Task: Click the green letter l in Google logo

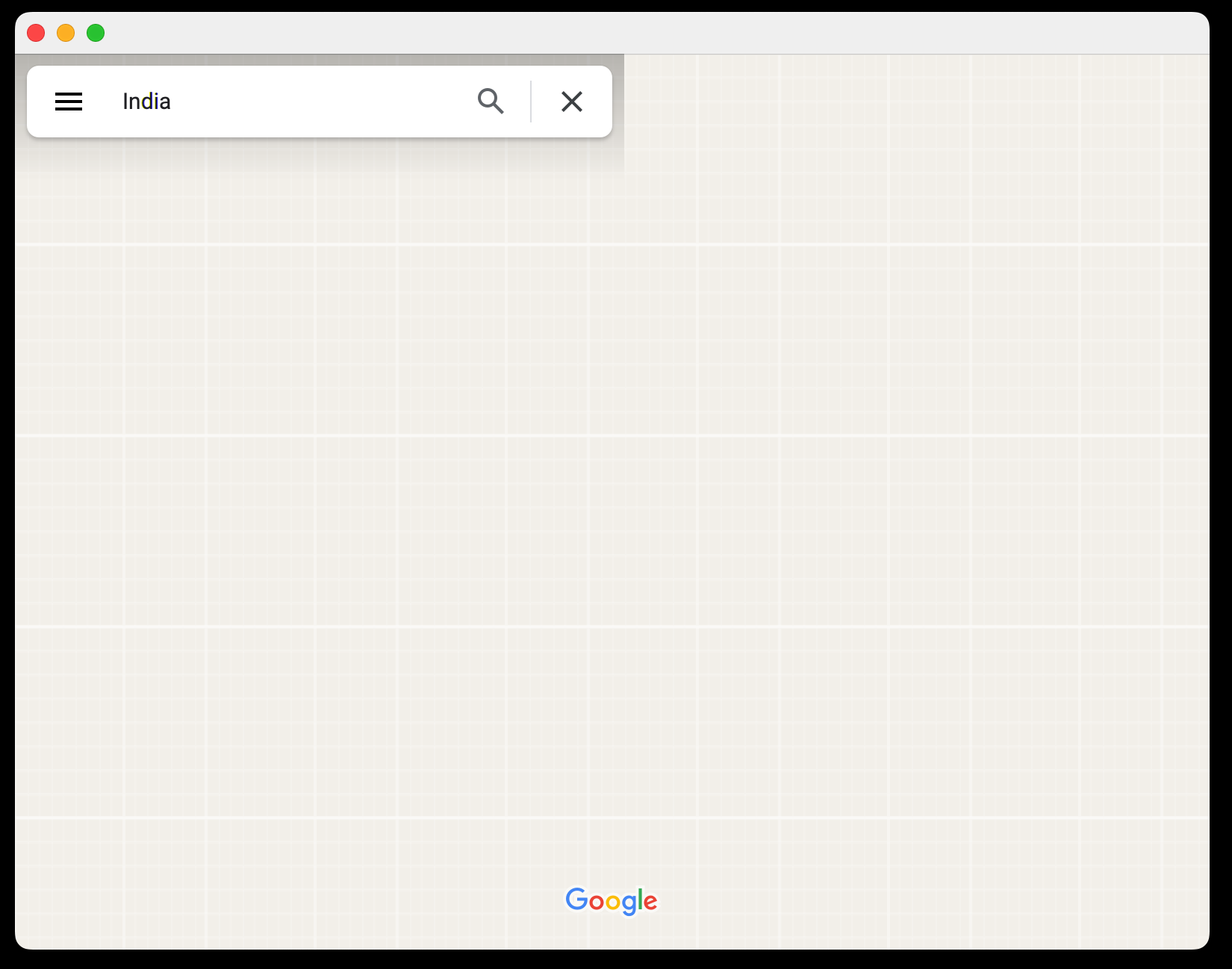Action: click(640, 900)
